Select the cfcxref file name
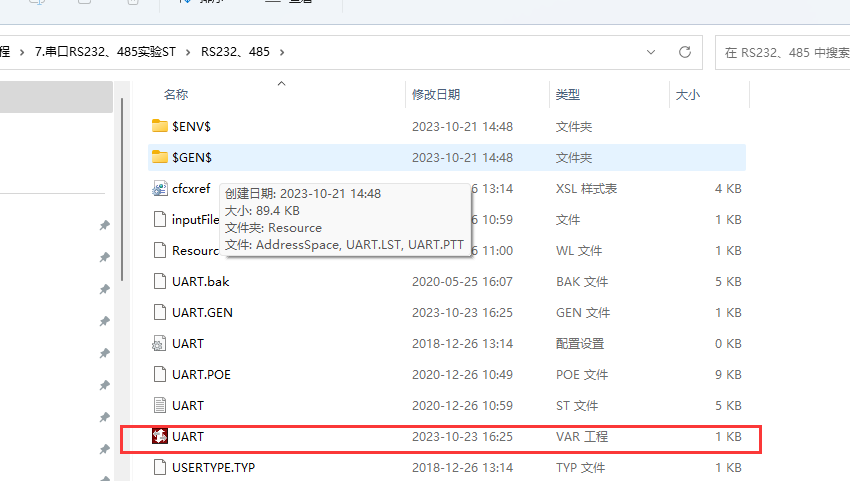The width and height of the screenshot is (850, 501). 191,188
